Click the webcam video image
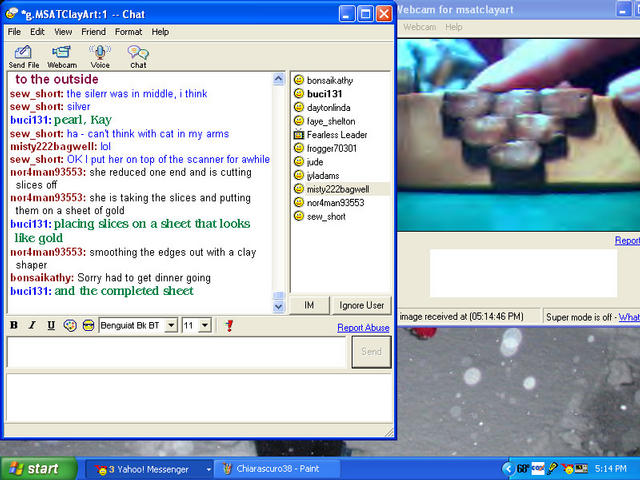 coord(519,135)
